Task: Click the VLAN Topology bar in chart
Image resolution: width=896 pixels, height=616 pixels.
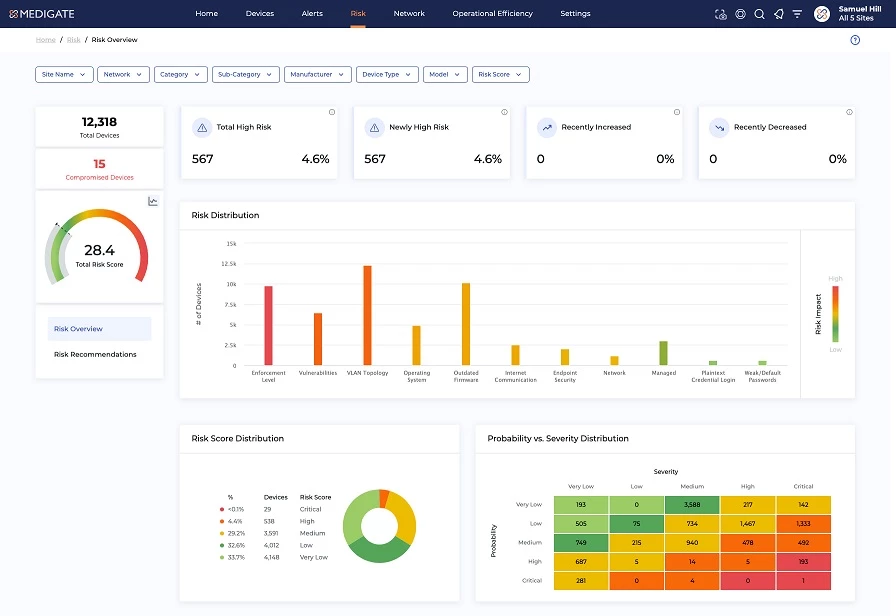Action: pyautogui.click(x=367, y=315)
